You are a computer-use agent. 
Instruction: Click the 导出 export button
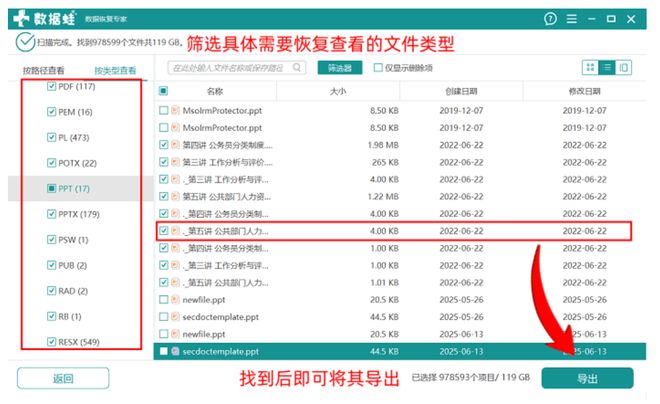(x=587, y=378)
